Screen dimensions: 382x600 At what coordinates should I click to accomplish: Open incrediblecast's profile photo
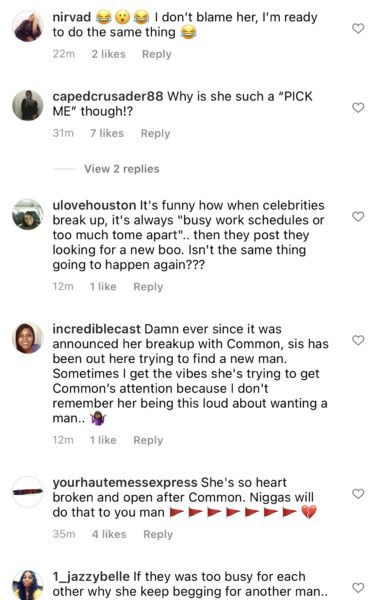point(28,338)
